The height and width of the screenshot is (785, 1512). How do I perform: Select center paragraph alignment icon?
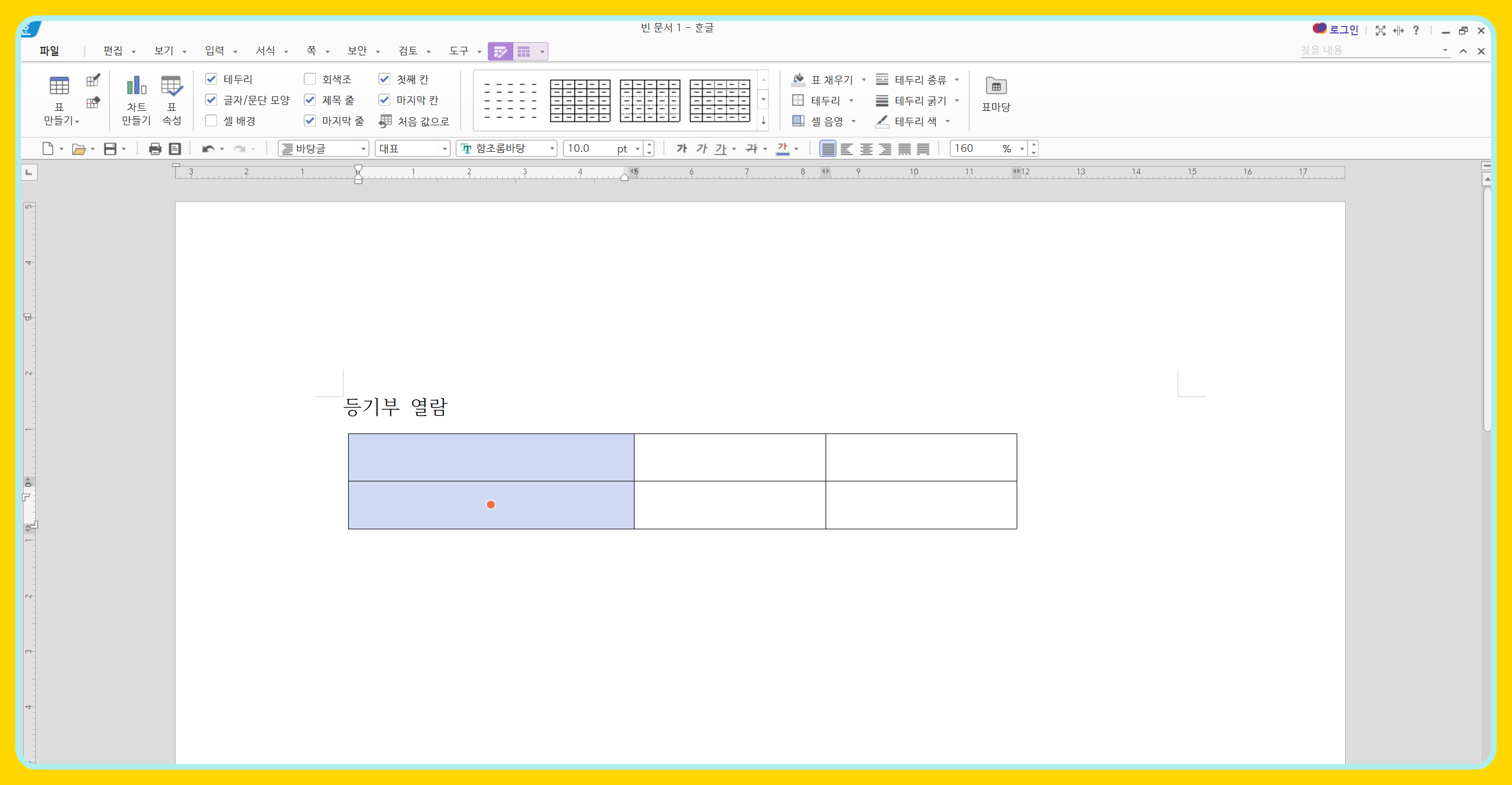[x=866, y=149]
